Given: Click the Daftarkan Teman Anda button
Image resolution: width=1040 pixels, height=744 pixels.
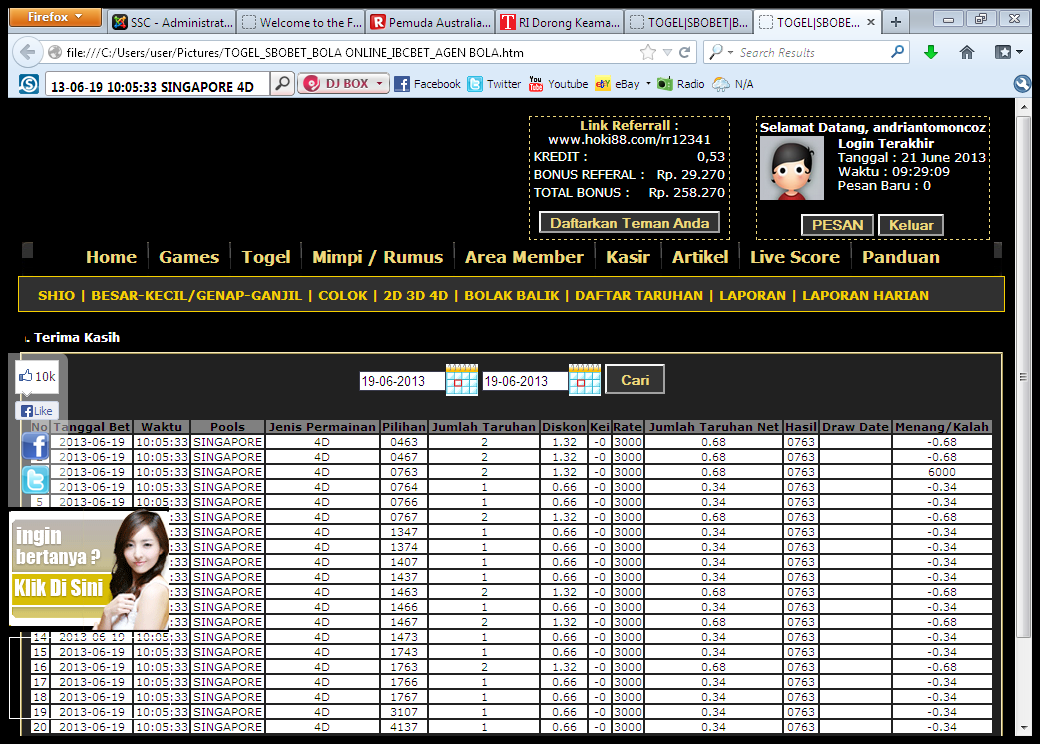Looking at the screenshot, I should click(628, 223).
